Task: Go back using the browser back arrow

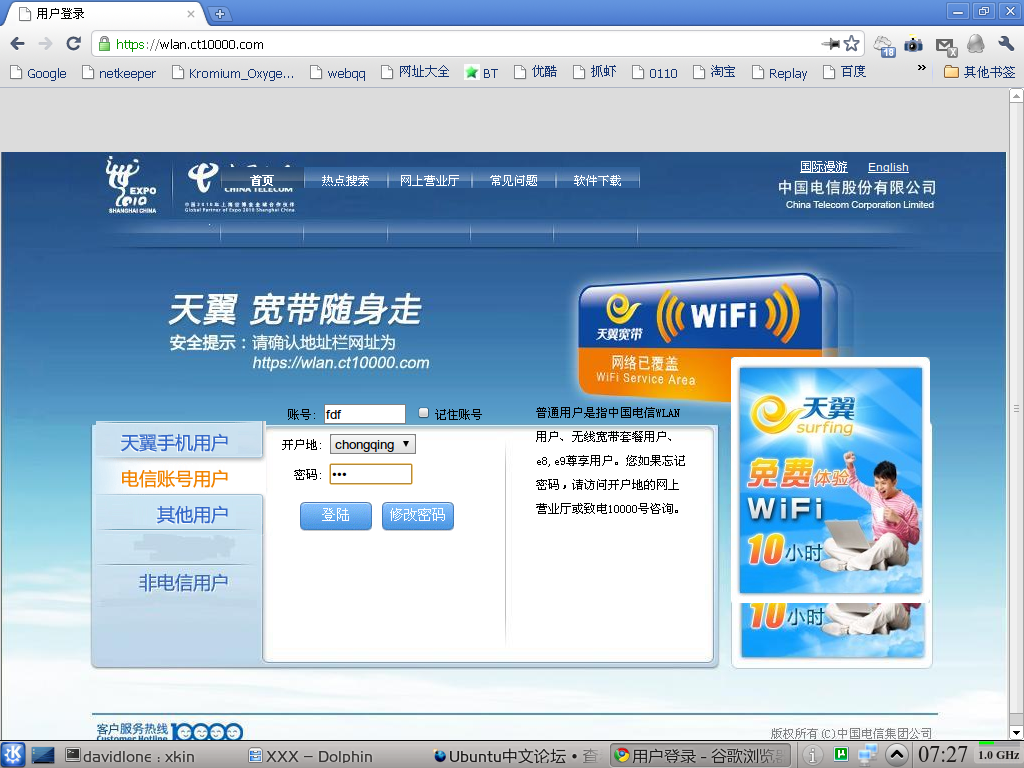Action: point(18,44)
